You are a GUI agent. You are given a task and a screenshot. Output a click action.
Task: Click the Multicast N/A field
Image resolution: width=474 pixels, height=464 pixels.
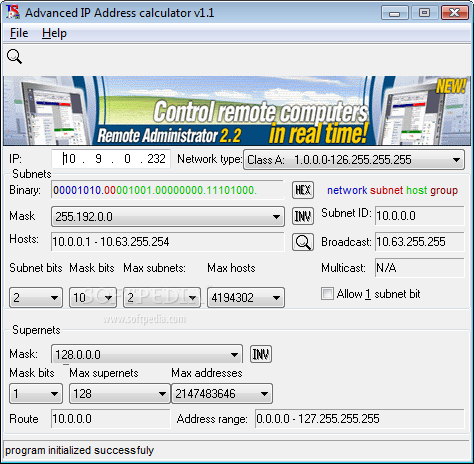pyautogui.click(x=420, y=268)
